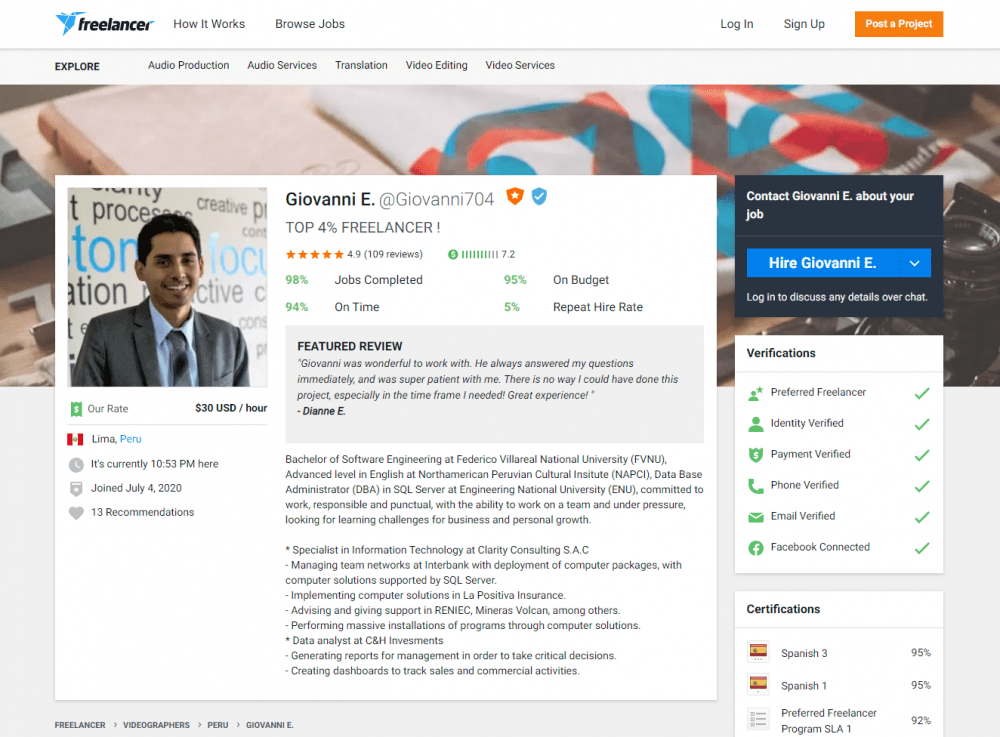The height and width of the screenshot is (737, 1000).
Task: Select the Video Editing category
Action: click(436, 65)
